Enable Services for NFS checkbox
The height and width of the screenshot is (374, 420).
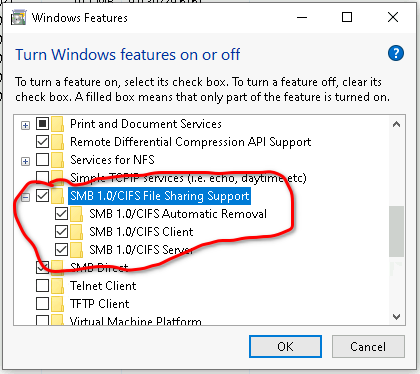coord(42,160)
